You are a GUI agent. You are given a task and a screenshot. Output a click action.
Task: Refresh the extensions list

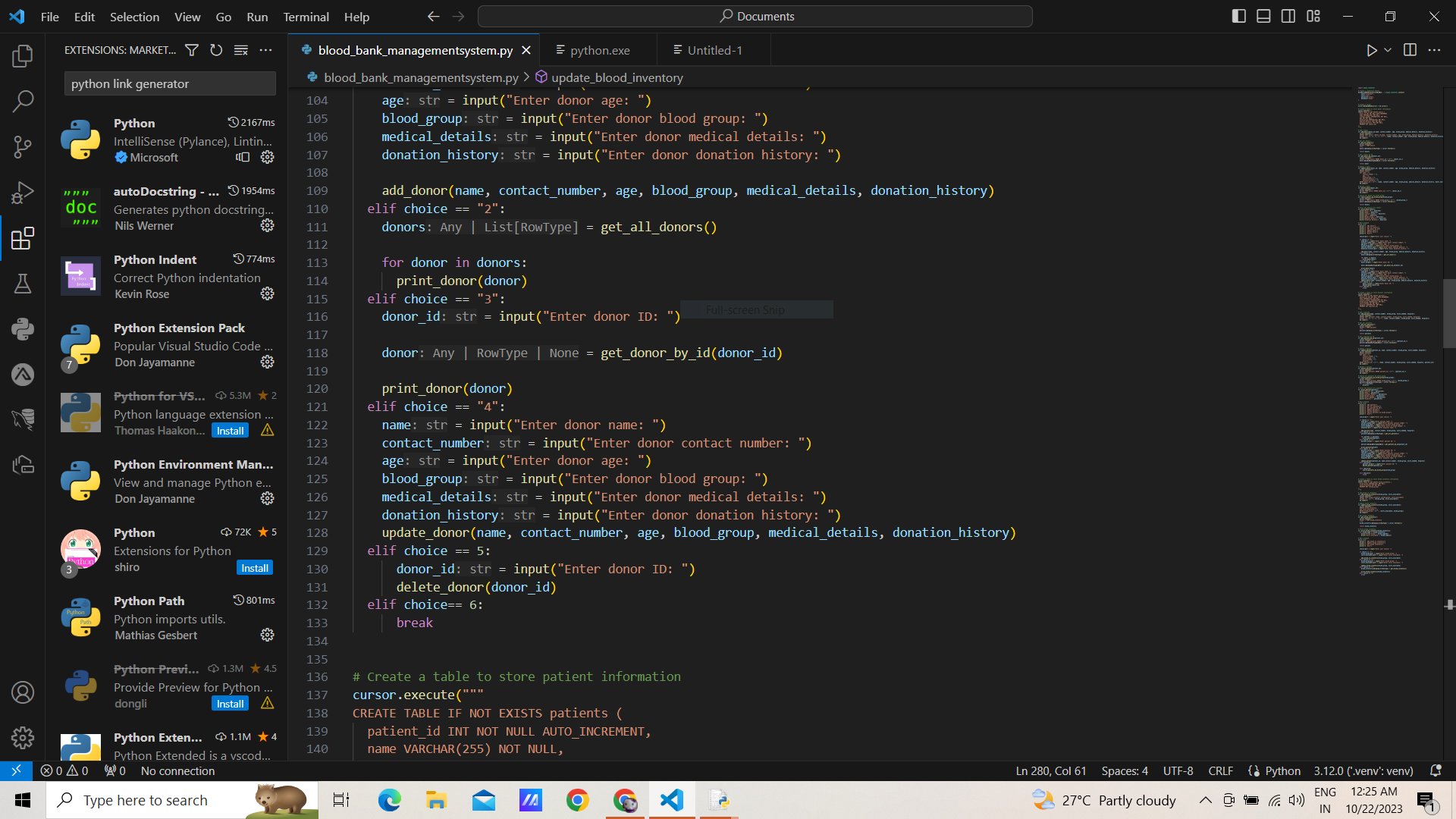tap(216, 50)
